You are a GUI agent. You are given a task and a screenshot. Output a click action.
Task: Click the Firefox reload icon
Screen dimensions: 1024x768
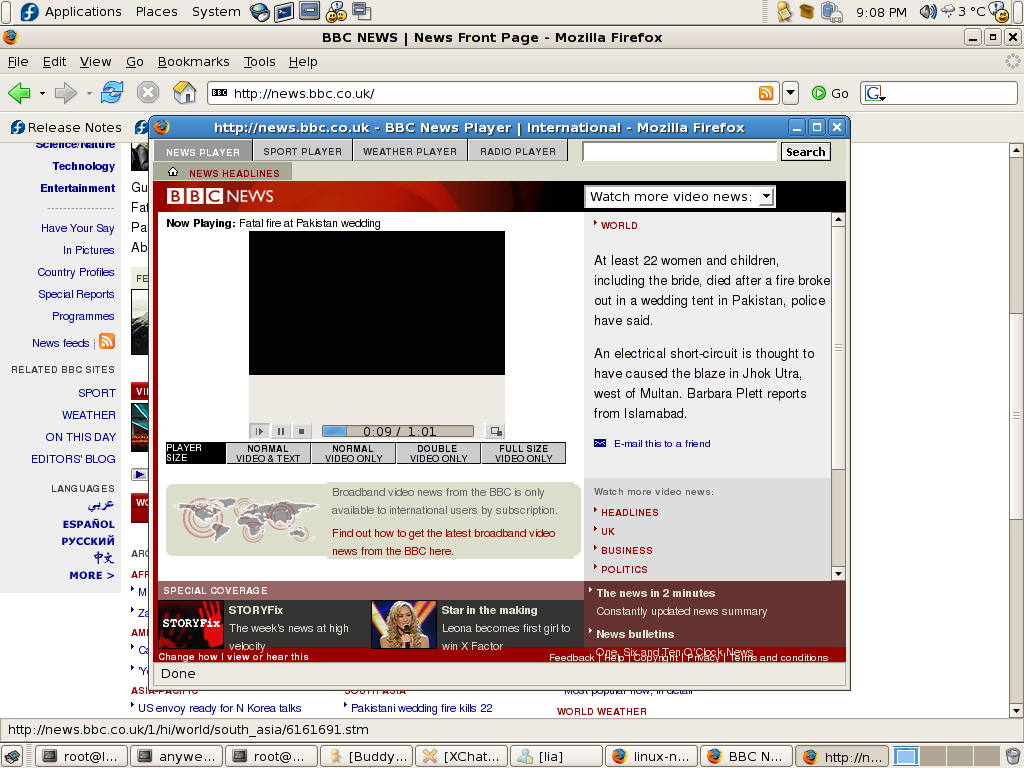tap(112, 93)
